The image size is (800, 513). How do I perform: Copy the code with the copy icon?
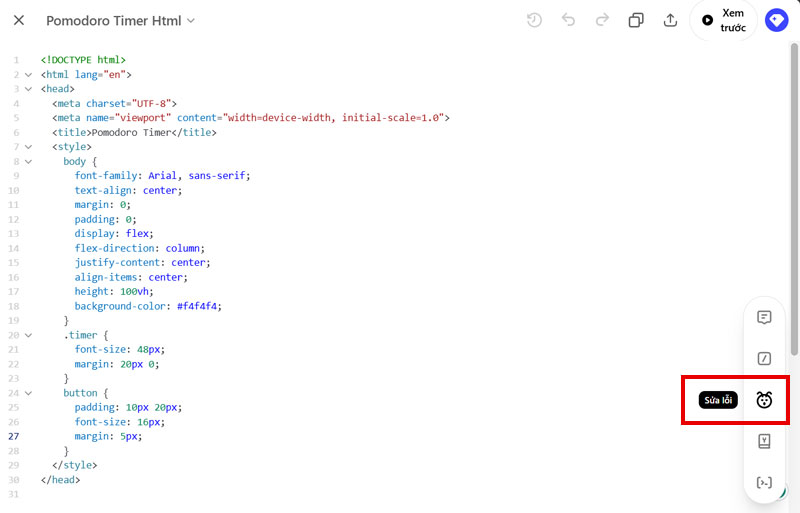pos(636,20)
